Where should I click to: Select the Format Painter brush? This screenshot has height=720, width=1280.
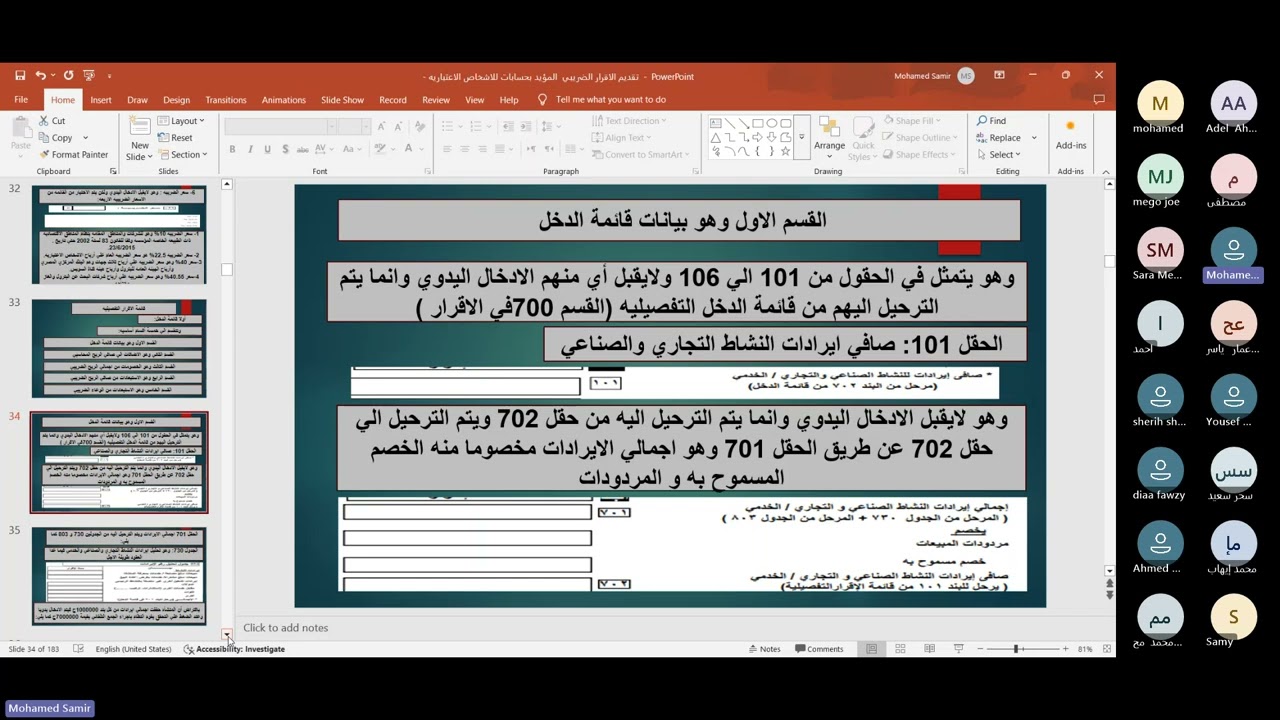[43, 155]
